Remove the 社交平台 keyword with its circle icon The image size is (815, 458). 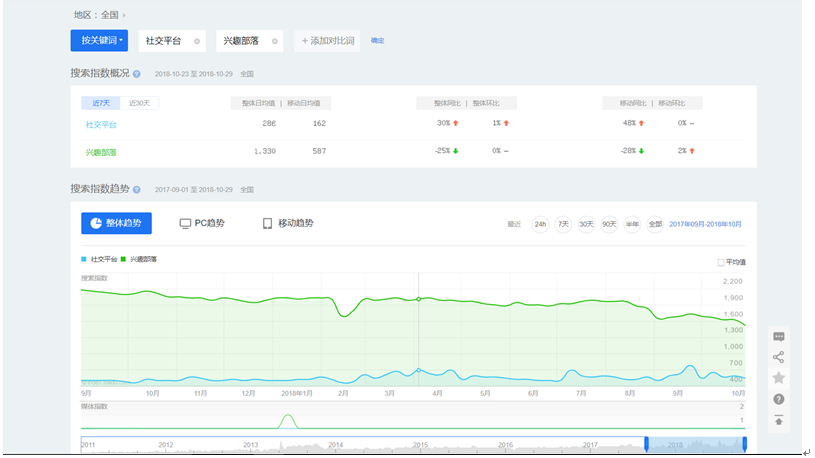pos(197,41)
